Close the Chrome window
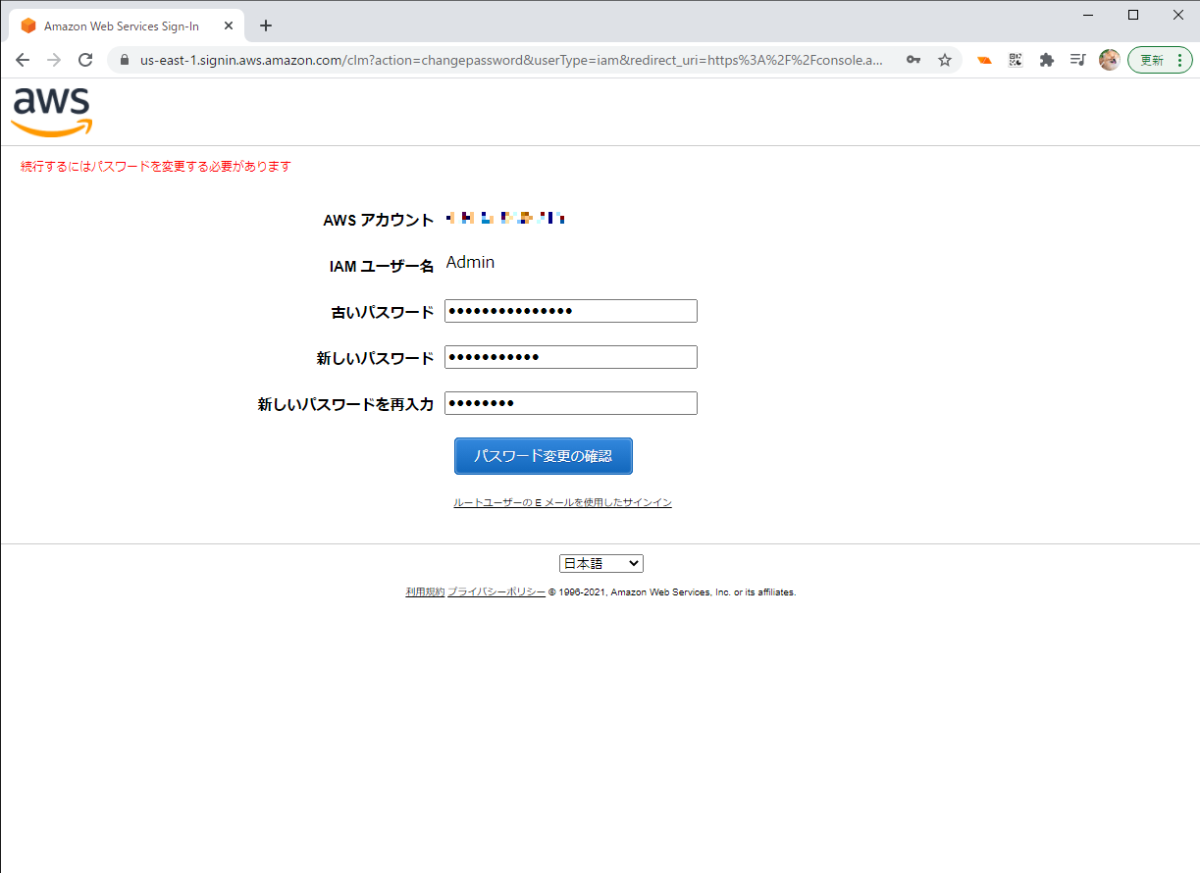 coord(1178,14)
